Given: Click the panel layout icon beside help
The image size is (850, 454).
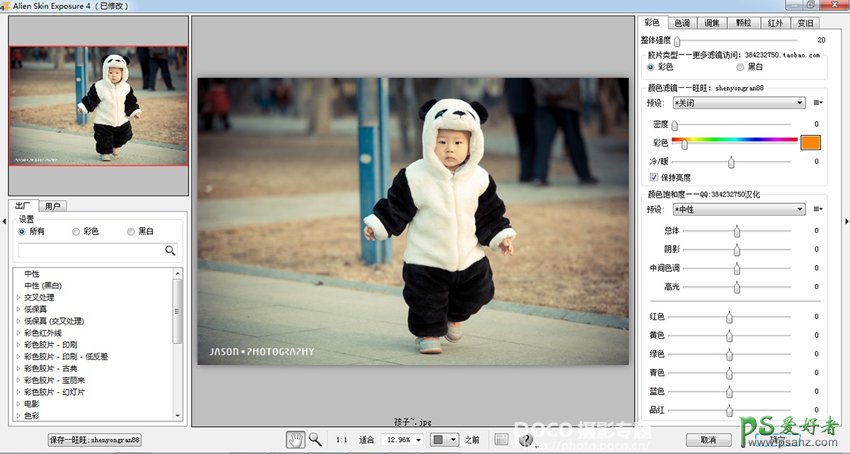Looking at the screenshot, I should pos(501,439).
